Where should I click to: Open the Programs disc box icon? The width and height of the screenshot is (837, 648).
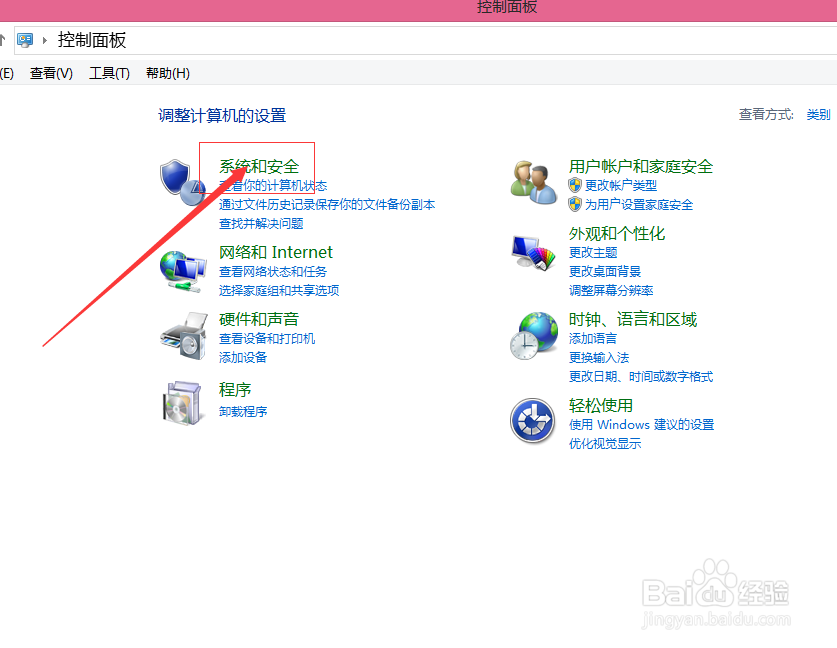tap(183, 402)
